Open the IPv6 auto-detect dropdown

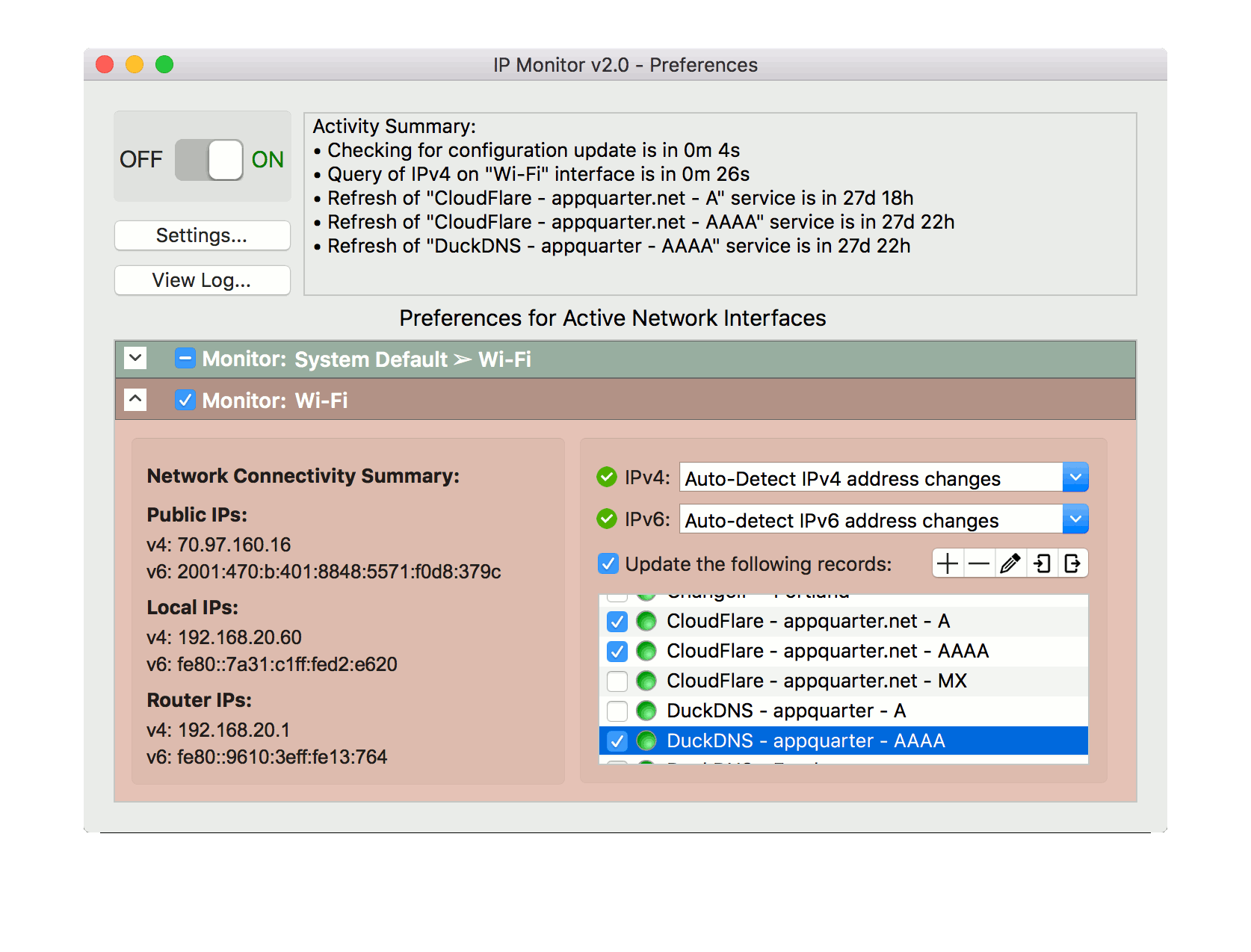1075,519
